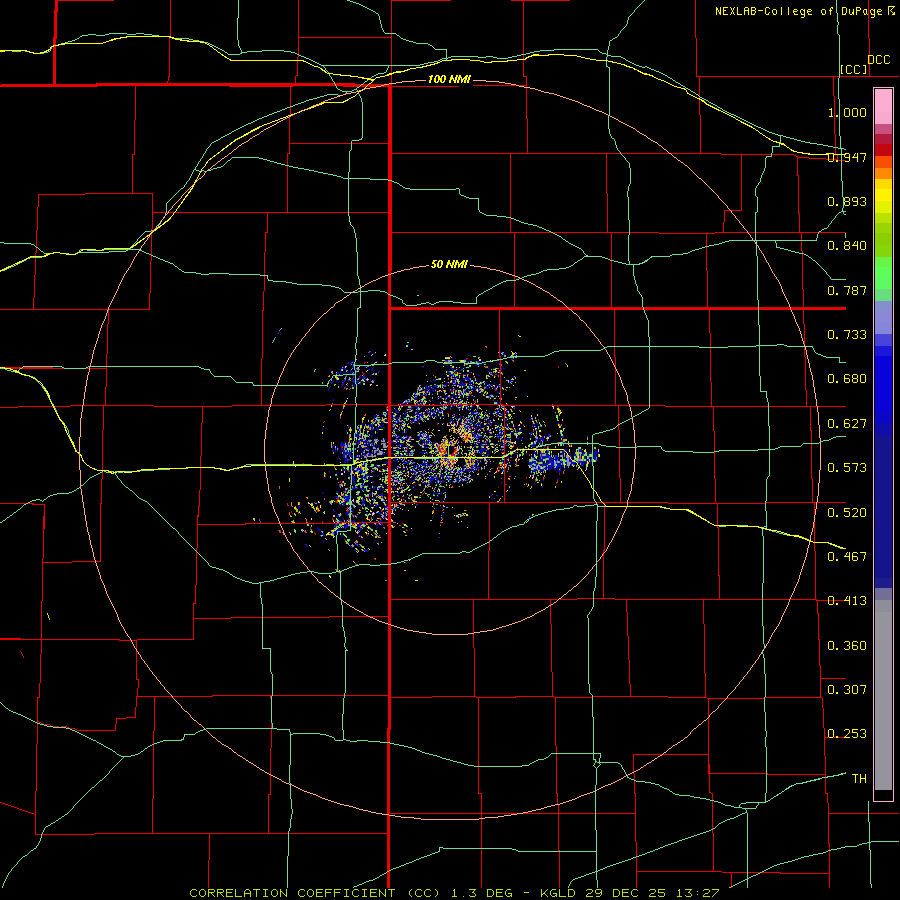Click the 0.733 colorbar value
This screenshot has height=900, width=900.
tap(847, 335)
